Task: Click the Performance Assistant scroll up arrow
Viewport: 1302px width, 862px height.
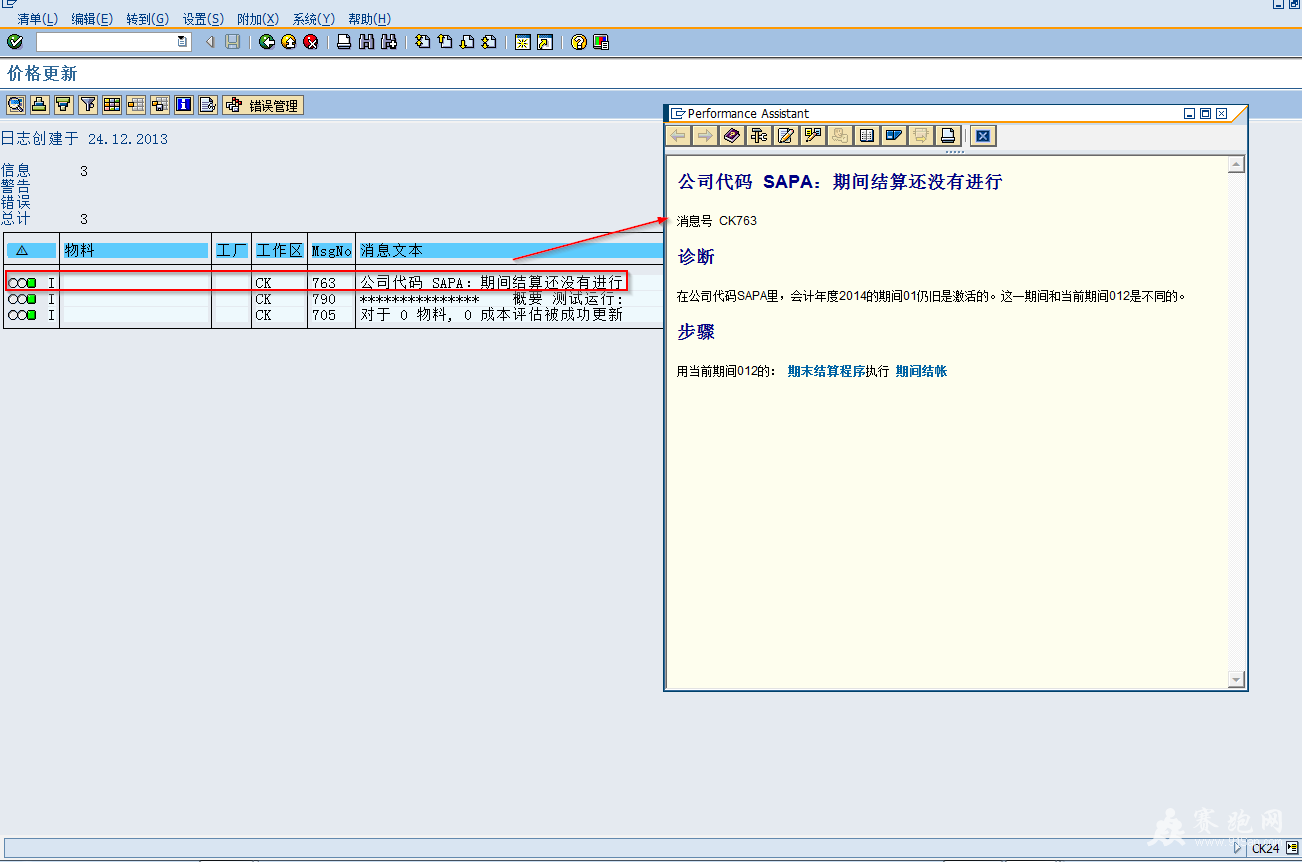Action: 1236,164
